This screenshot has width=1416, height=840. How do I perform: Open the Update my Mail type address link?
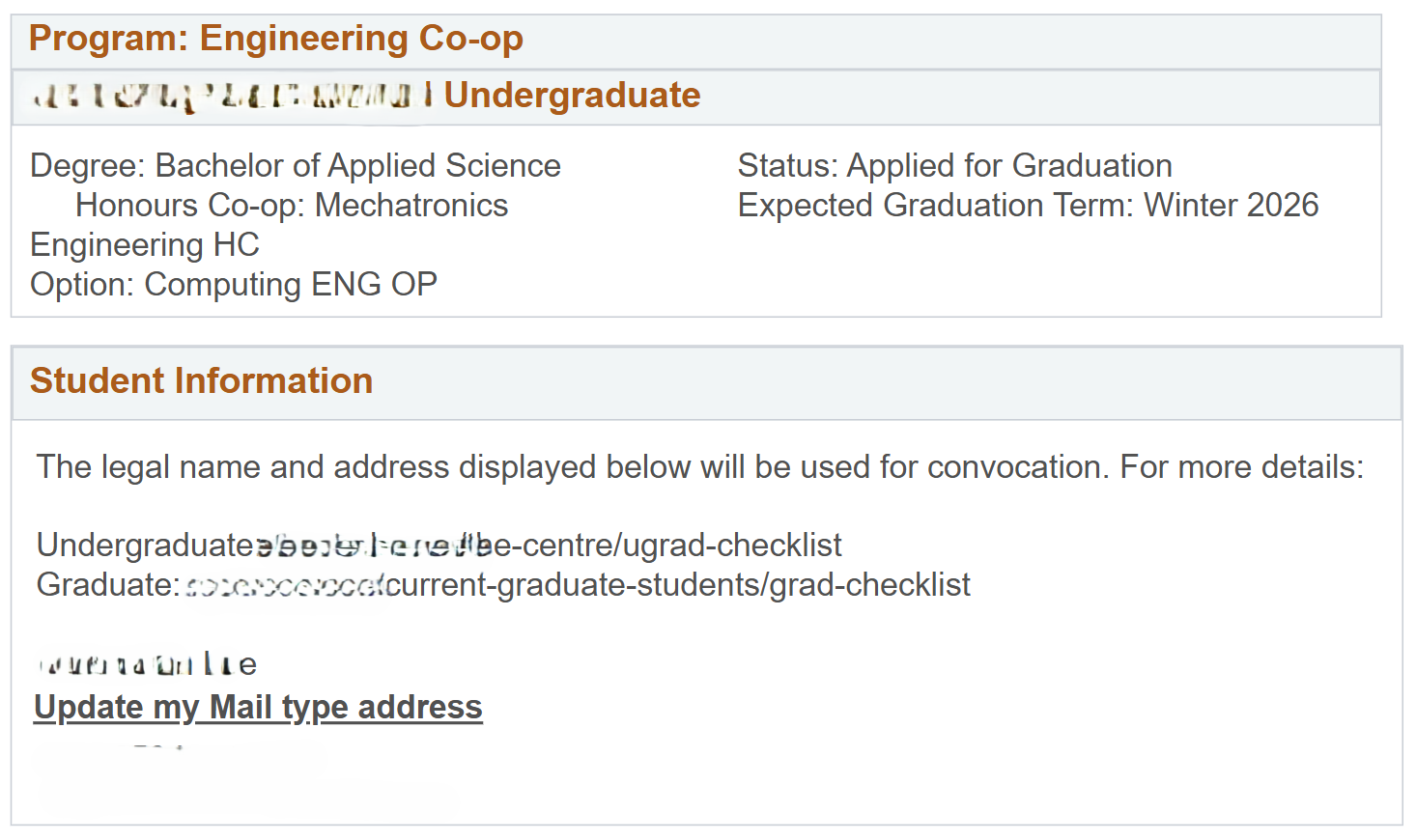pyautogui.click(x=258, y=708)
